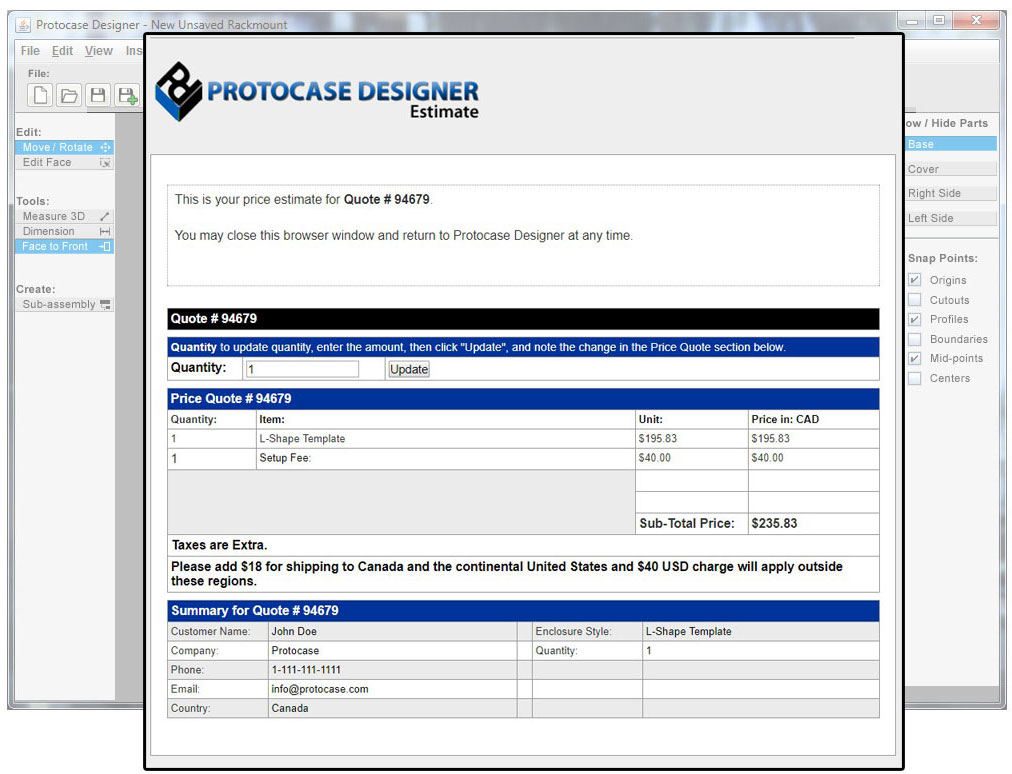This screenshot has width=1012, height=774.
Task: Click the customer name John Doe
Action: 294,631
